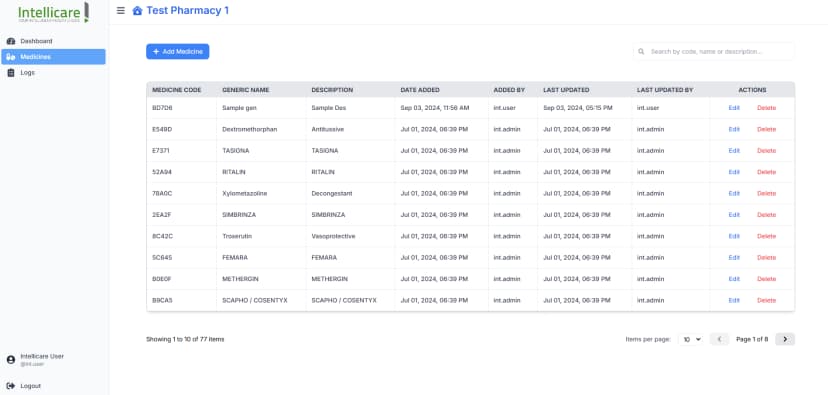
Task: Click the search magnifier icon
Action: [x=641, y=52]
